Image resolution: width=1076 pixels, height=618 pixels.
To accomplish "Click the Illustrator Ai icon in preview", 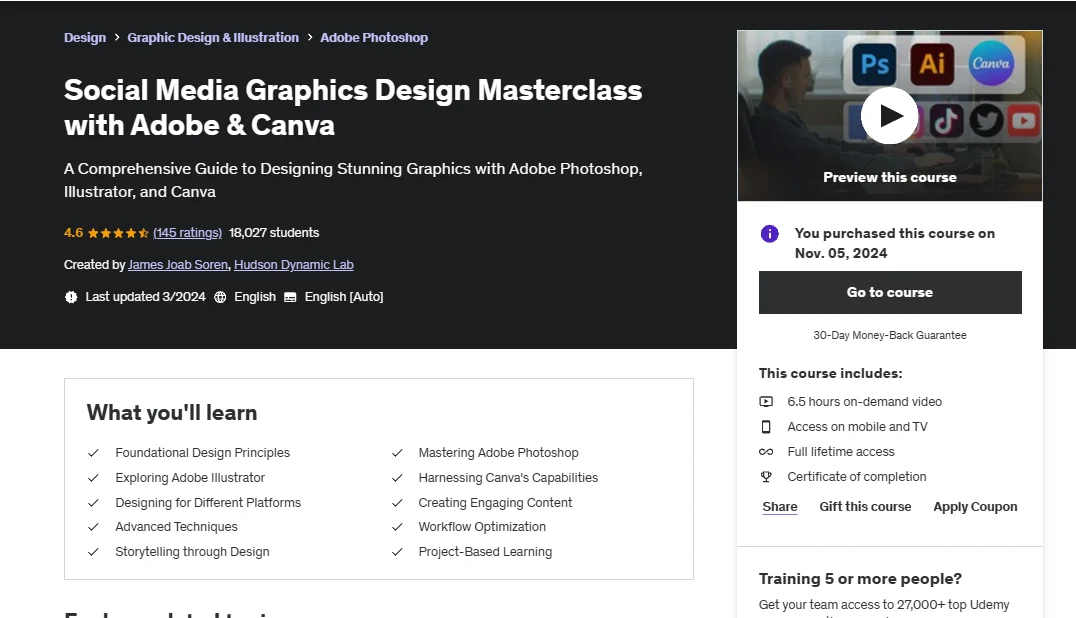I will pos(932,64).
